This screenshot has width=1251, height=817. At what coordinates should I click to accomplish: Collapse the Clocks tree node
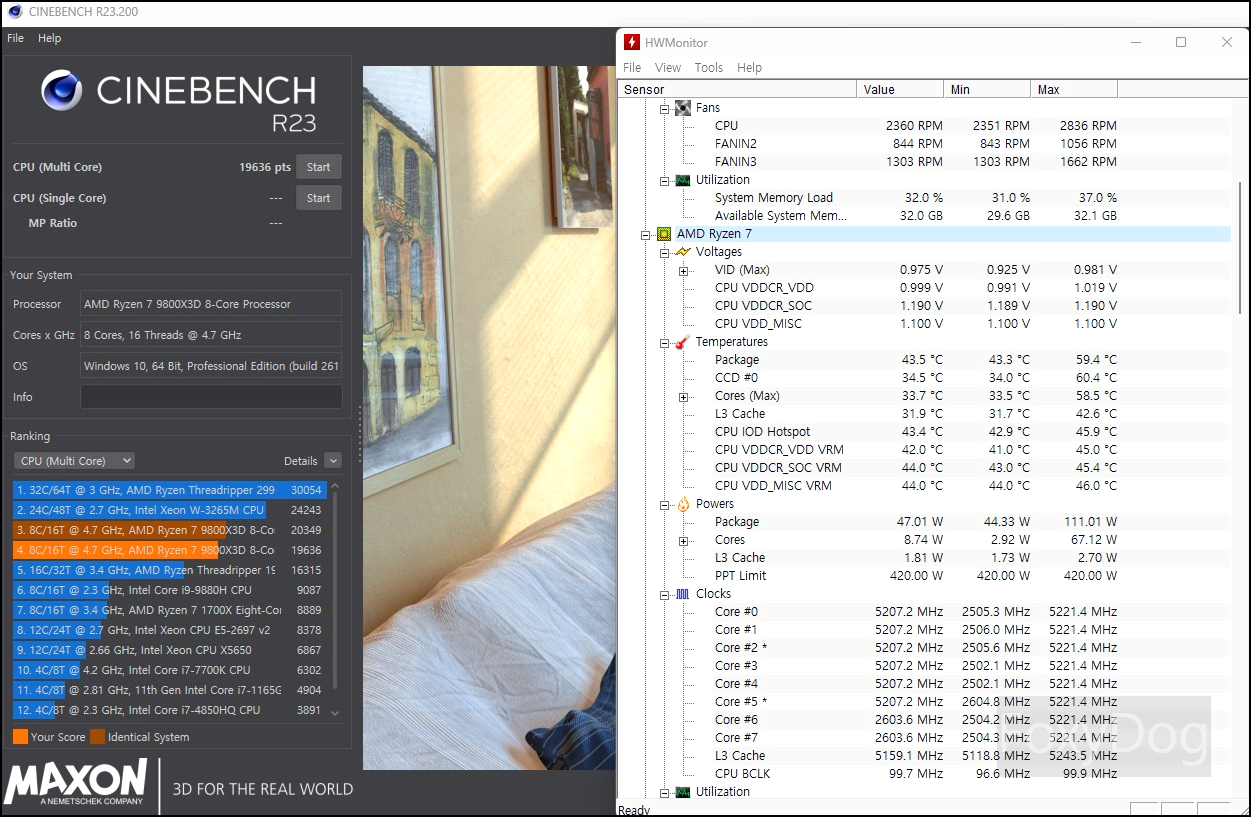pos(665,594)
